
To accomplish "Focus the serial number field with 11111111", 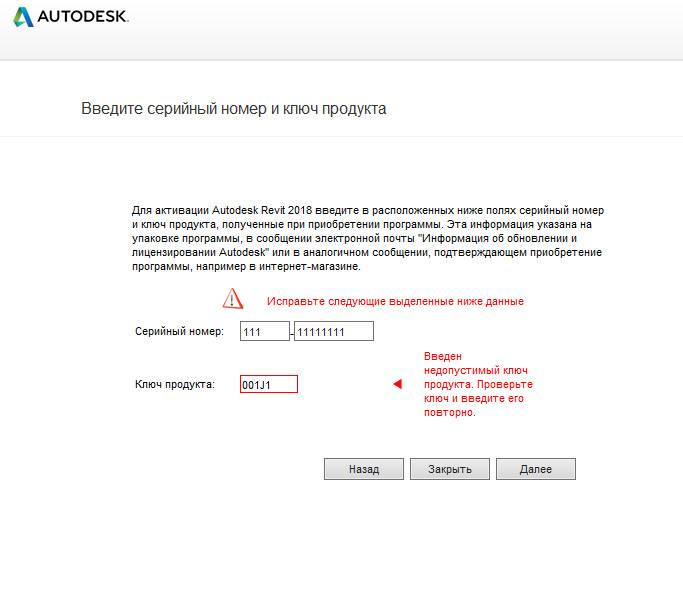I will pyautogui.click(x=334, y=331).
